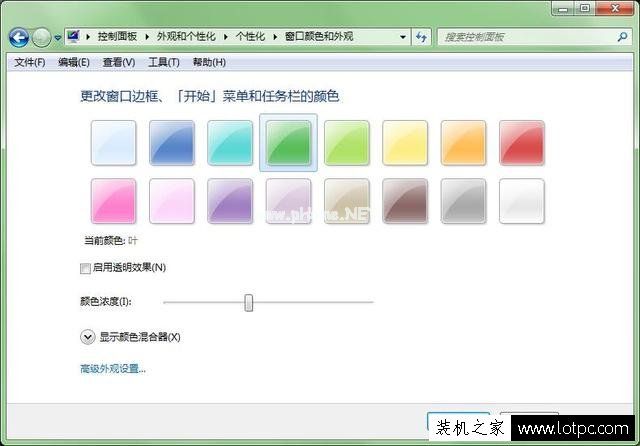Select the grey slate color swatch
This screenshot has width=640, height=446.
pyautogui.click(x=464, y=201)
